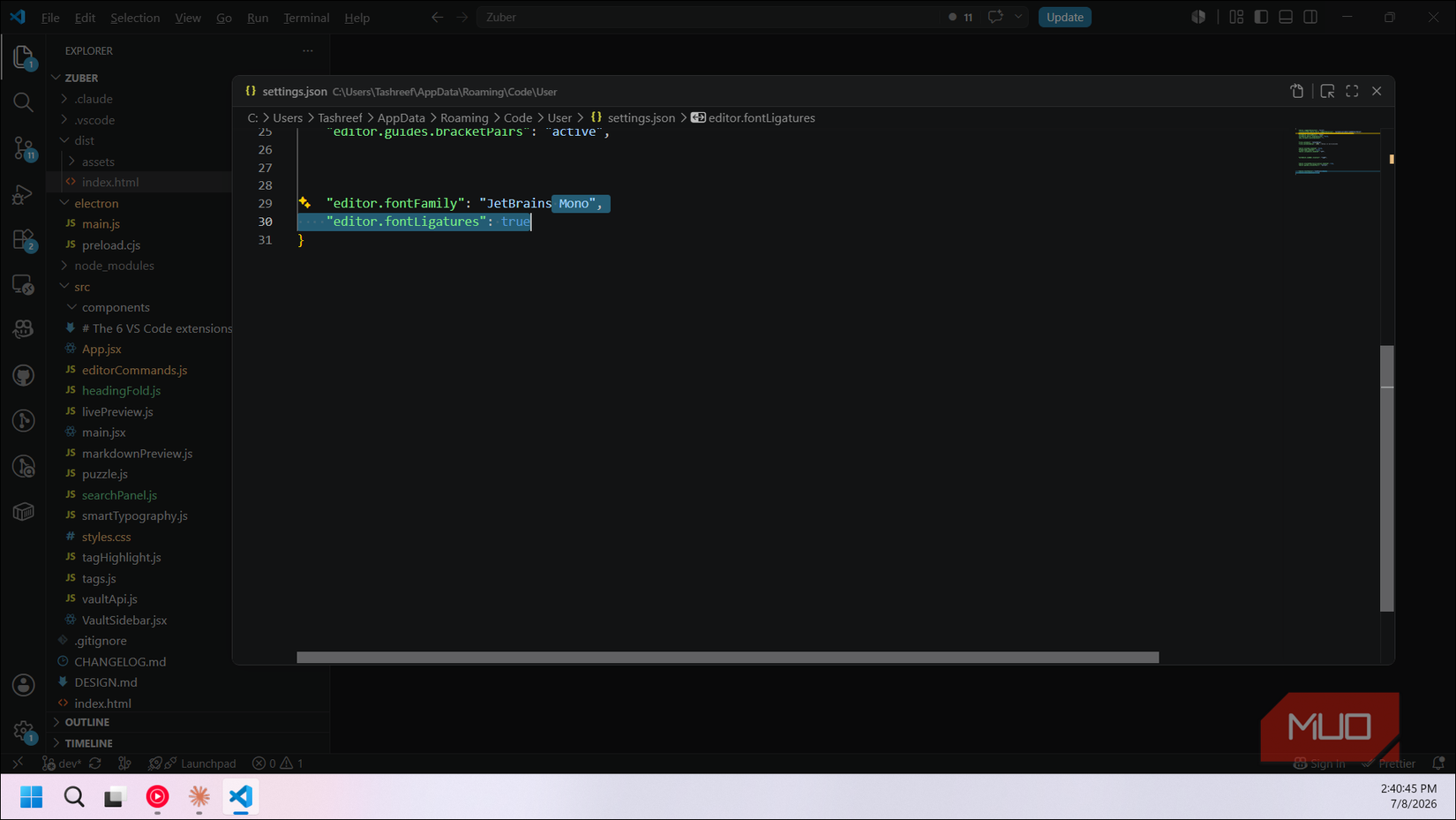Click the dev* branch in status bar
The height and width of the screenshot is (820, 1456).
coord(62,764)
